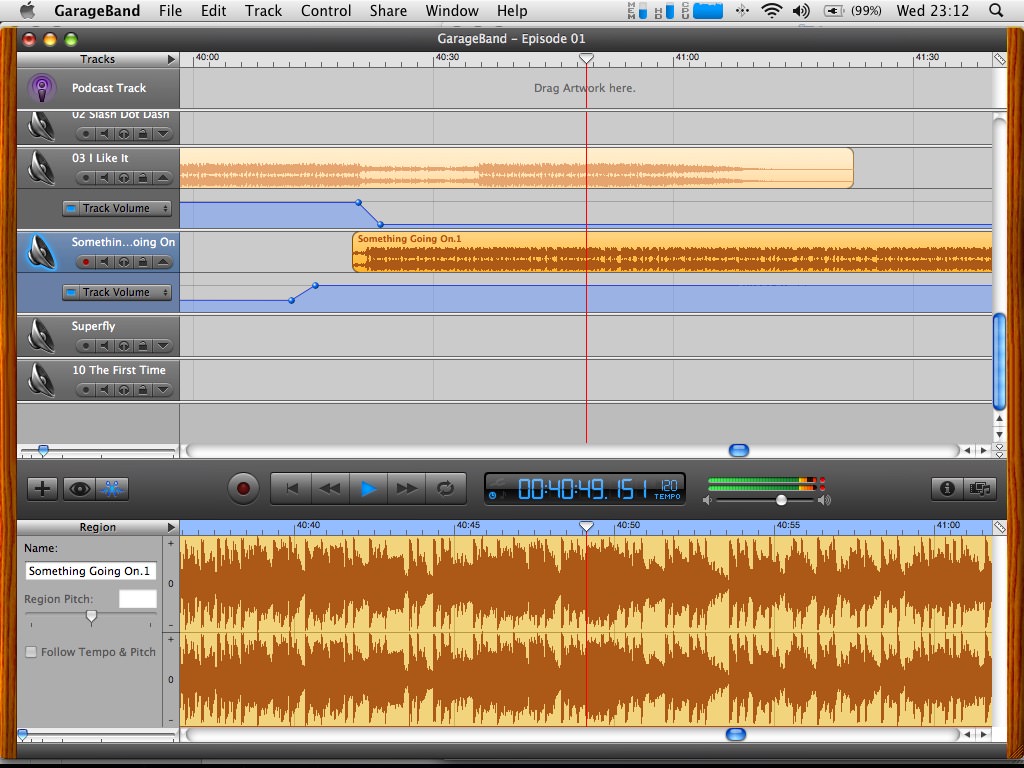Click the Tracks header disclosure triangle
Screen dimensions: 1024x768
coord(171,59)
